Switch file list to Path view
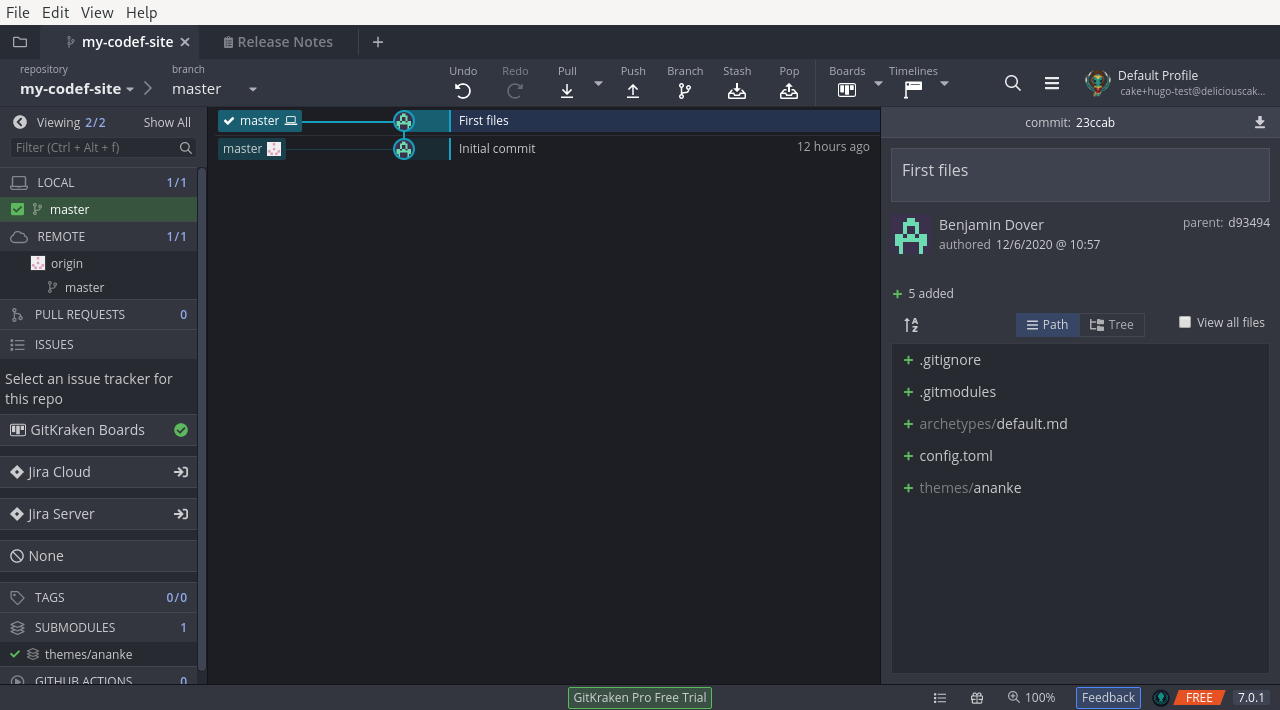 [1048, 325]
